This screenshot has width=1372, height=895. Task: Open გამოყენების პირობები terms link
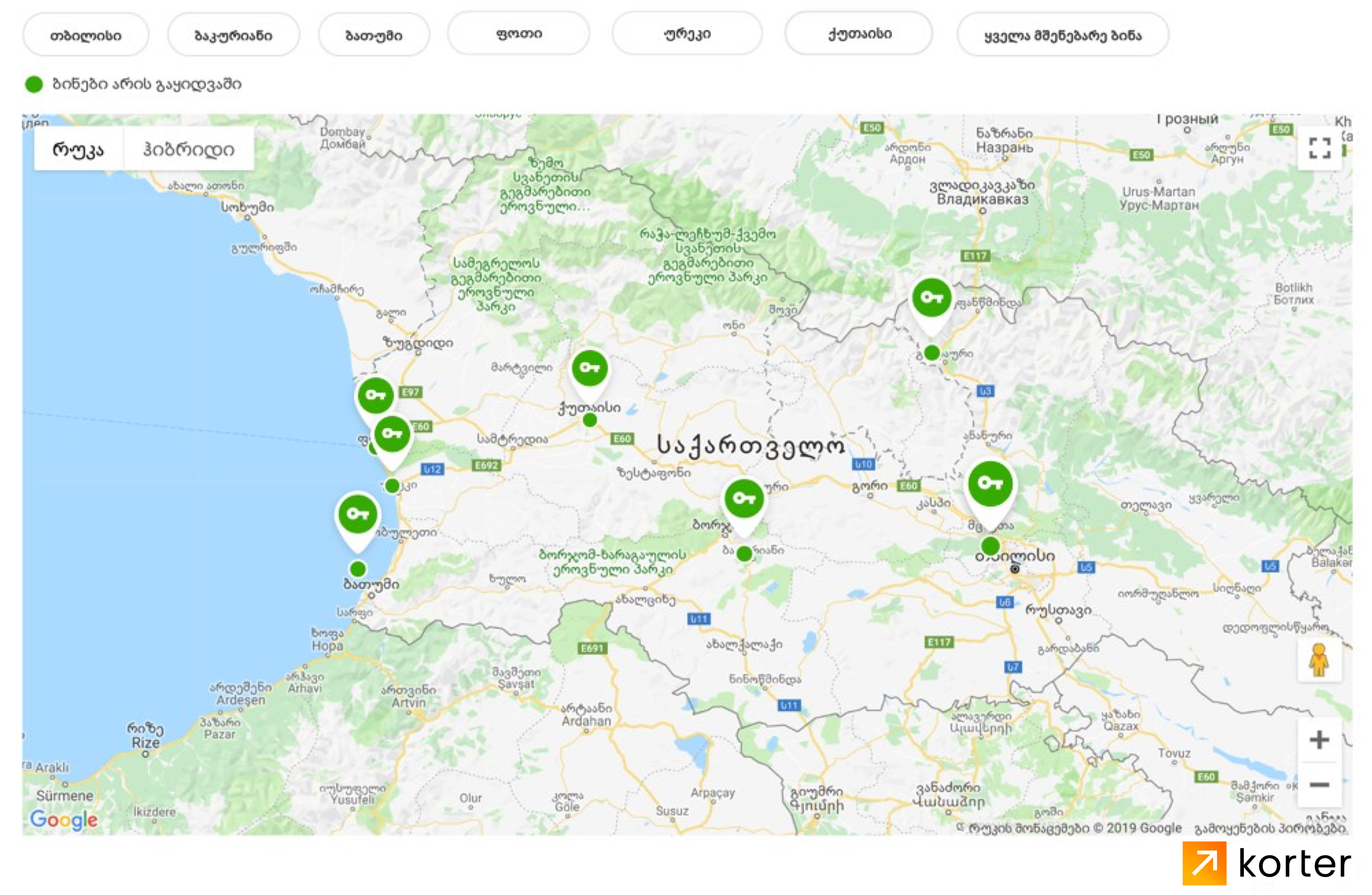click(x=1270, y=829)
